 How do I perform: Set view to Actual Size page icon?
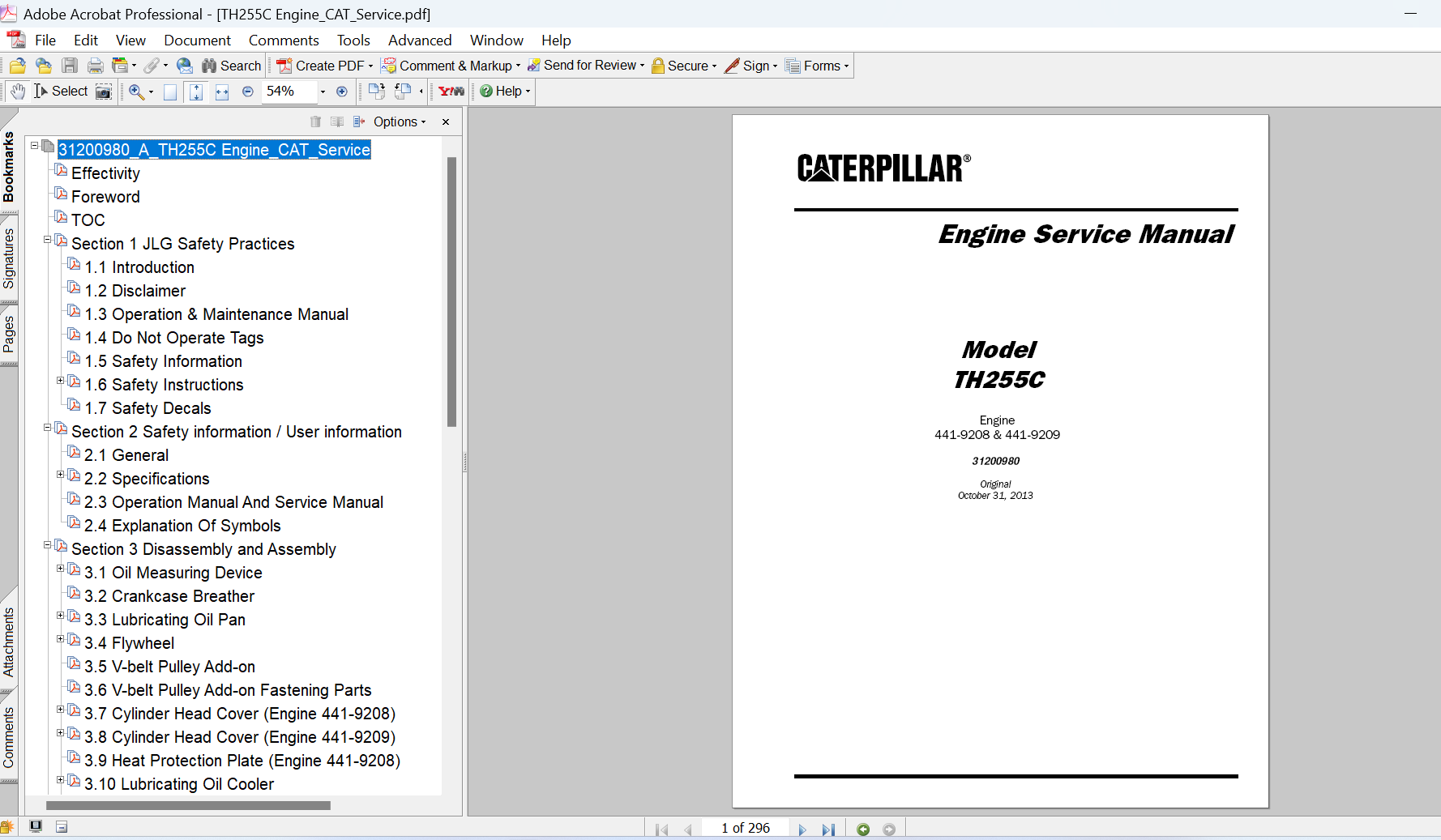170,92
